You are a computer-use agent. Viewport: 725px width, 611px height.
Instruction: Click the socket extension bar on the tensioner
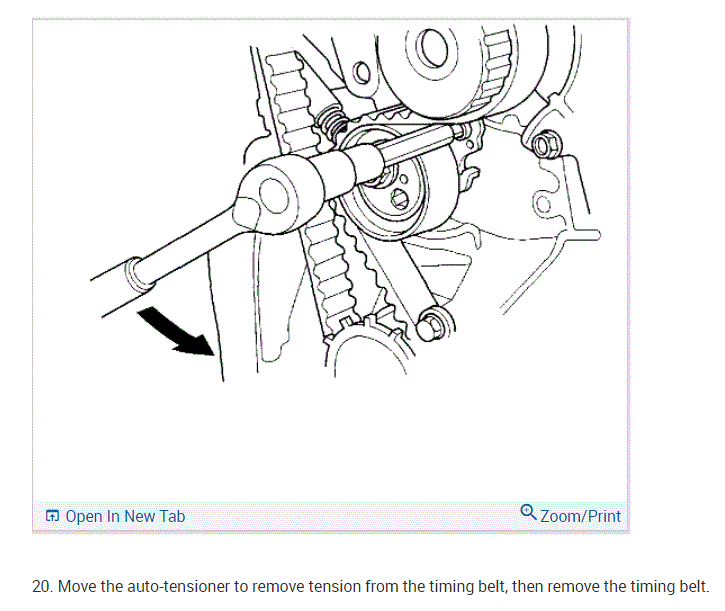coord(418,145)
